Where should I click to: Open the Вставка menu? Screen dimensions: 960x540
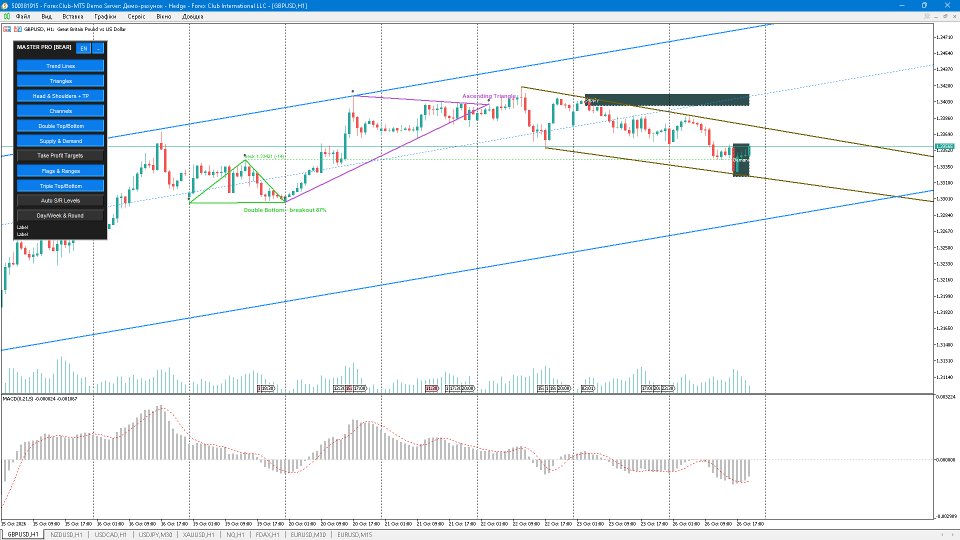tap(73, 17)
